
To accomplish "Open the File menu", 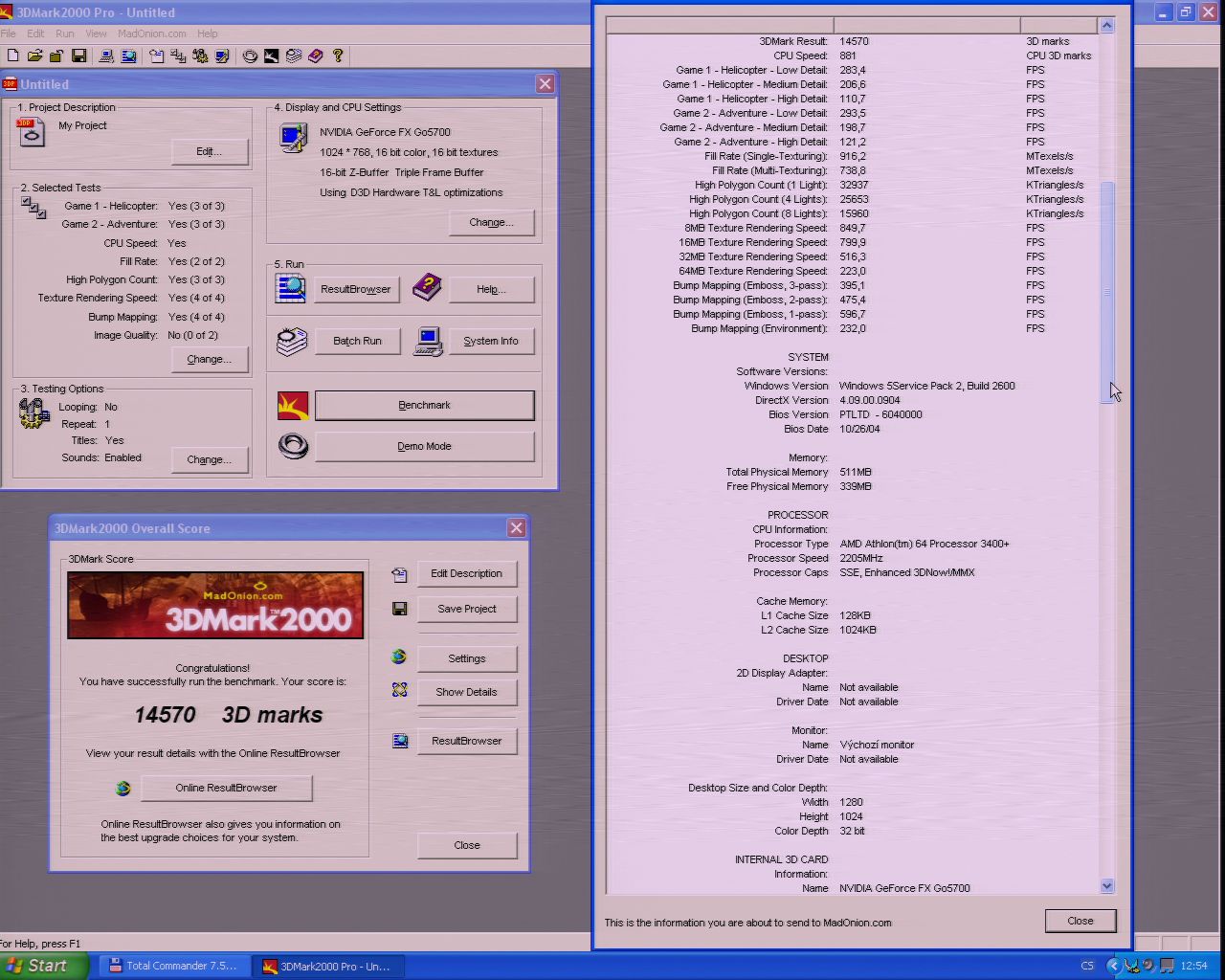I will [8, 33].
